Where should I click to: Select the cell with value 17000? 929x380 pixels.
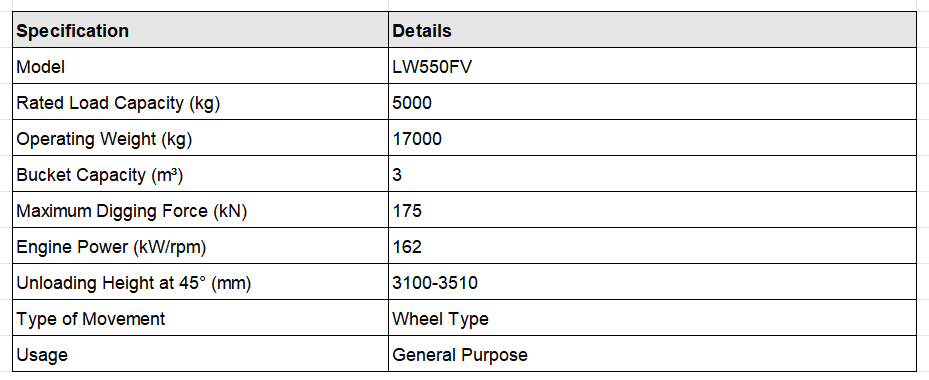pyautogui.click(x=652, y=139)
